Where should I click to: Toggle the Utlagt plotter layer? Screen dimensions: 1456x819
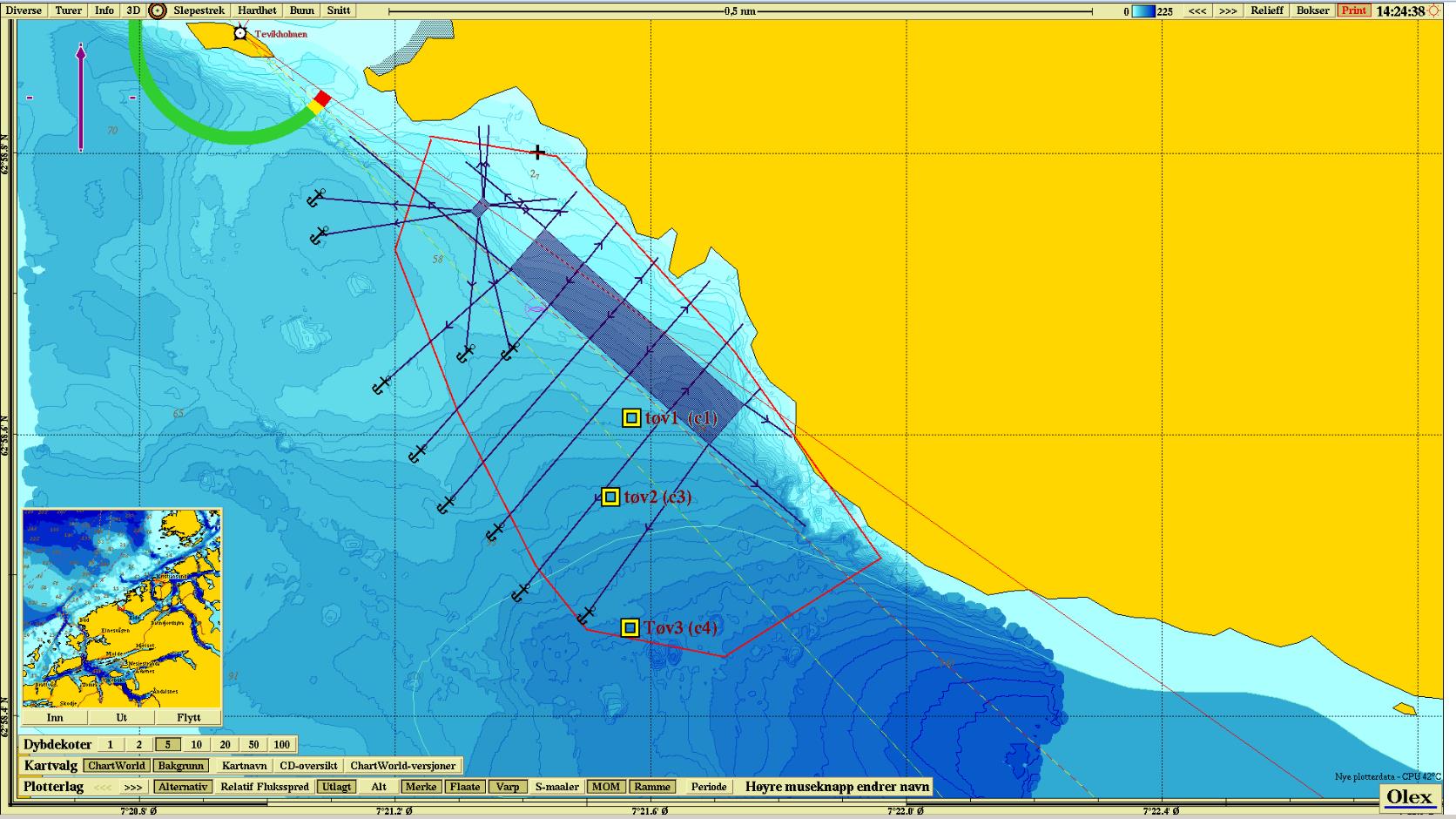(x=336, y=787)
